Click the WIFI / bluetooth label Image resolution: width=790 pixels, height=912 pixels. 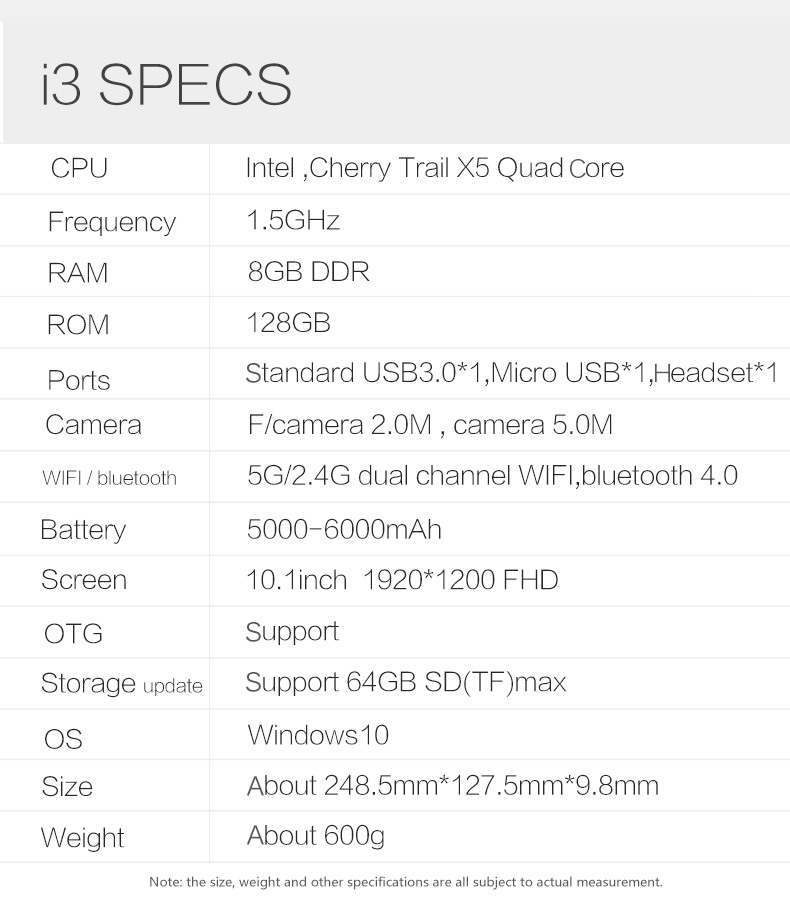click(109, 478)
